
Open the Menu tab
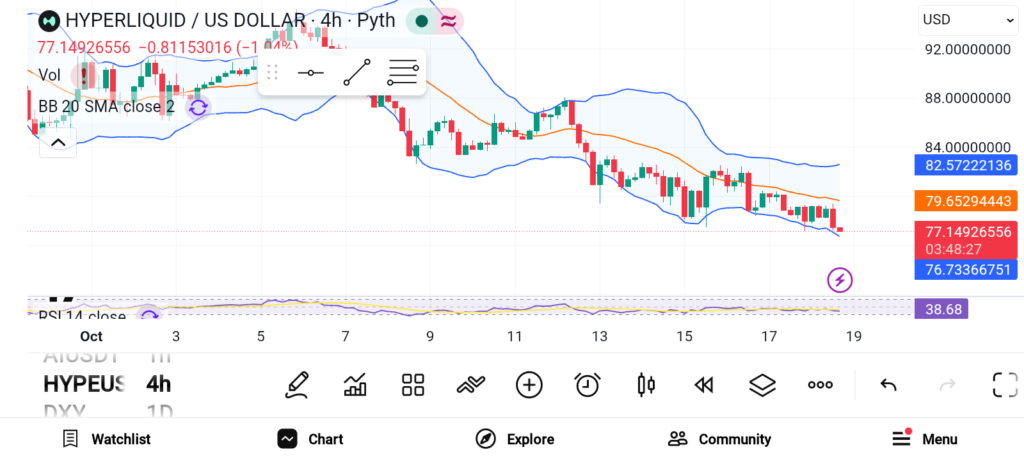pos(924,439)
